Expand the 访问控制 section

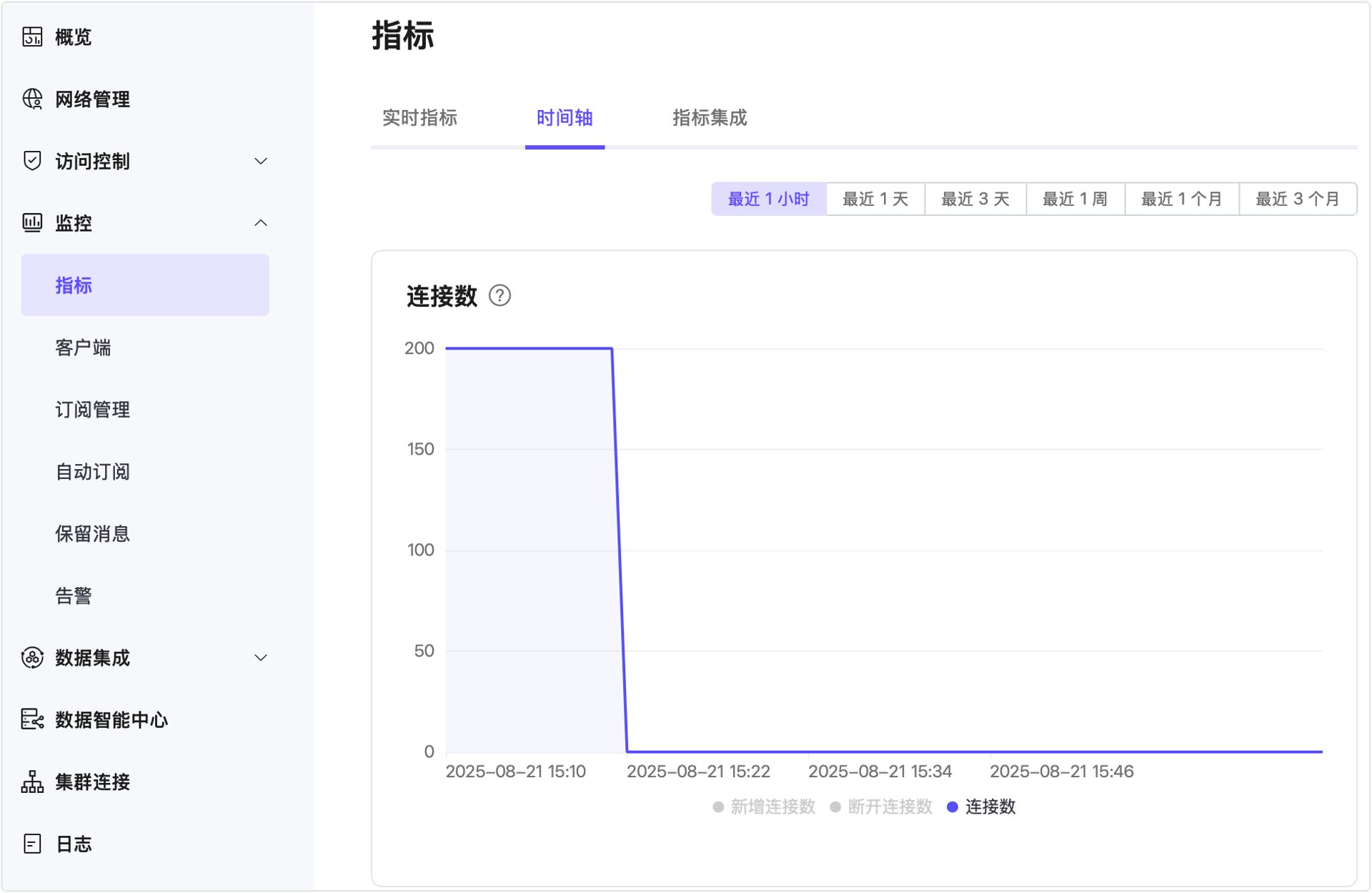coord(261,161)
